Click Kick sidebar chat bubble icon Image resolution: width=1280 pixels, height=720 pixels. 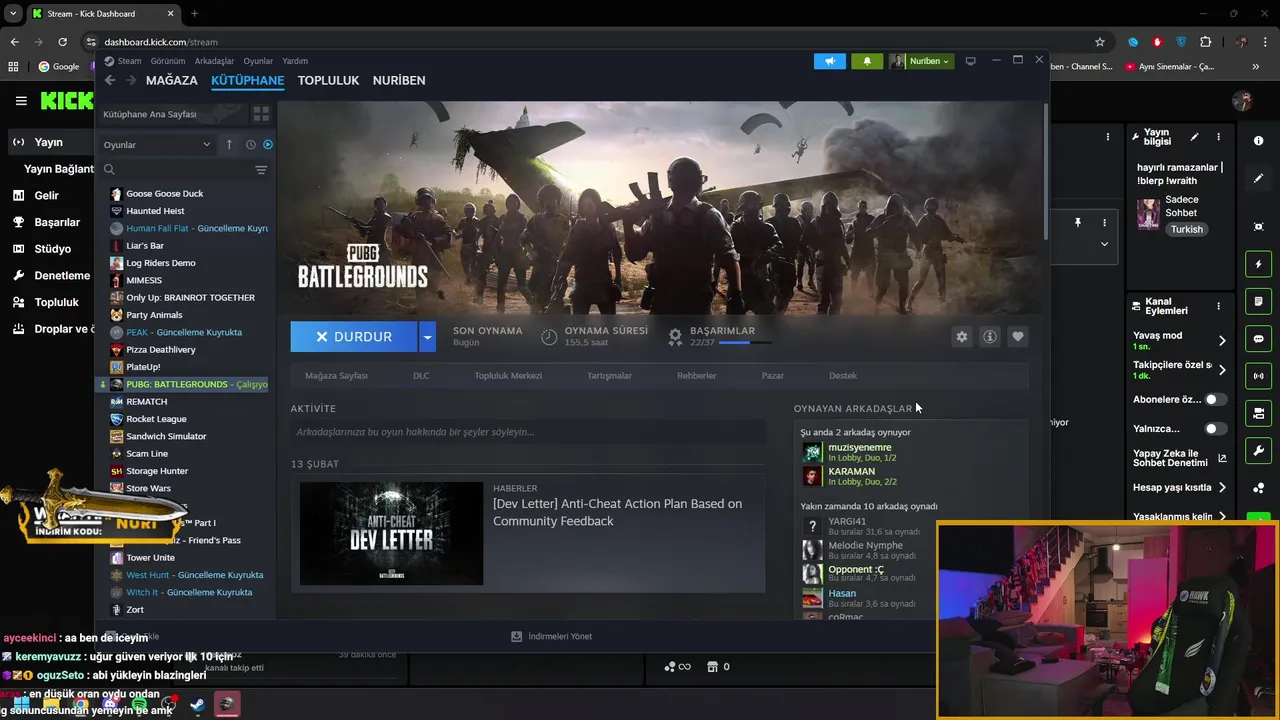click(x=1259, y=339)
